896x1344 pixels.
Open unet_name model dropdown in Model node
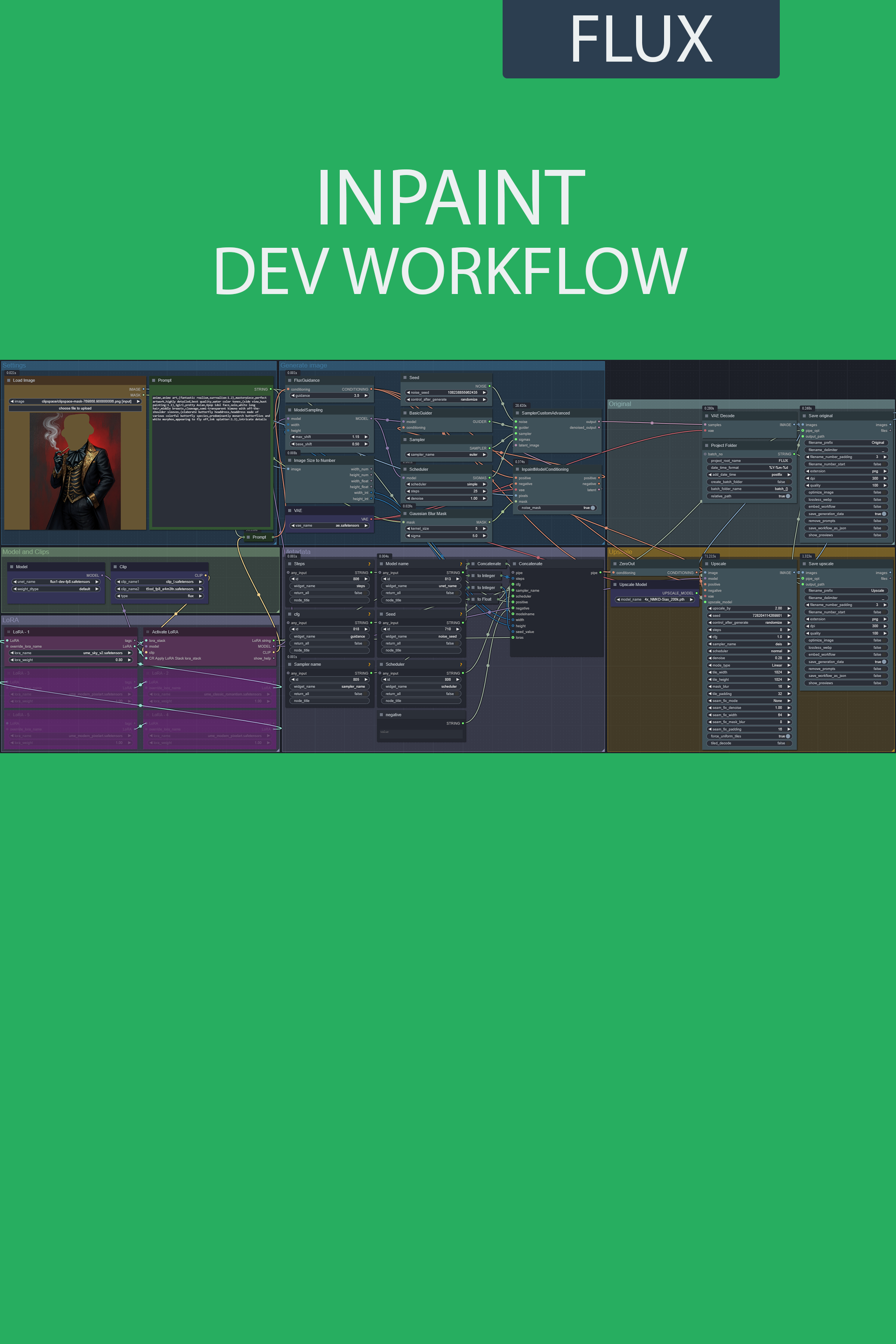point(56,582)
